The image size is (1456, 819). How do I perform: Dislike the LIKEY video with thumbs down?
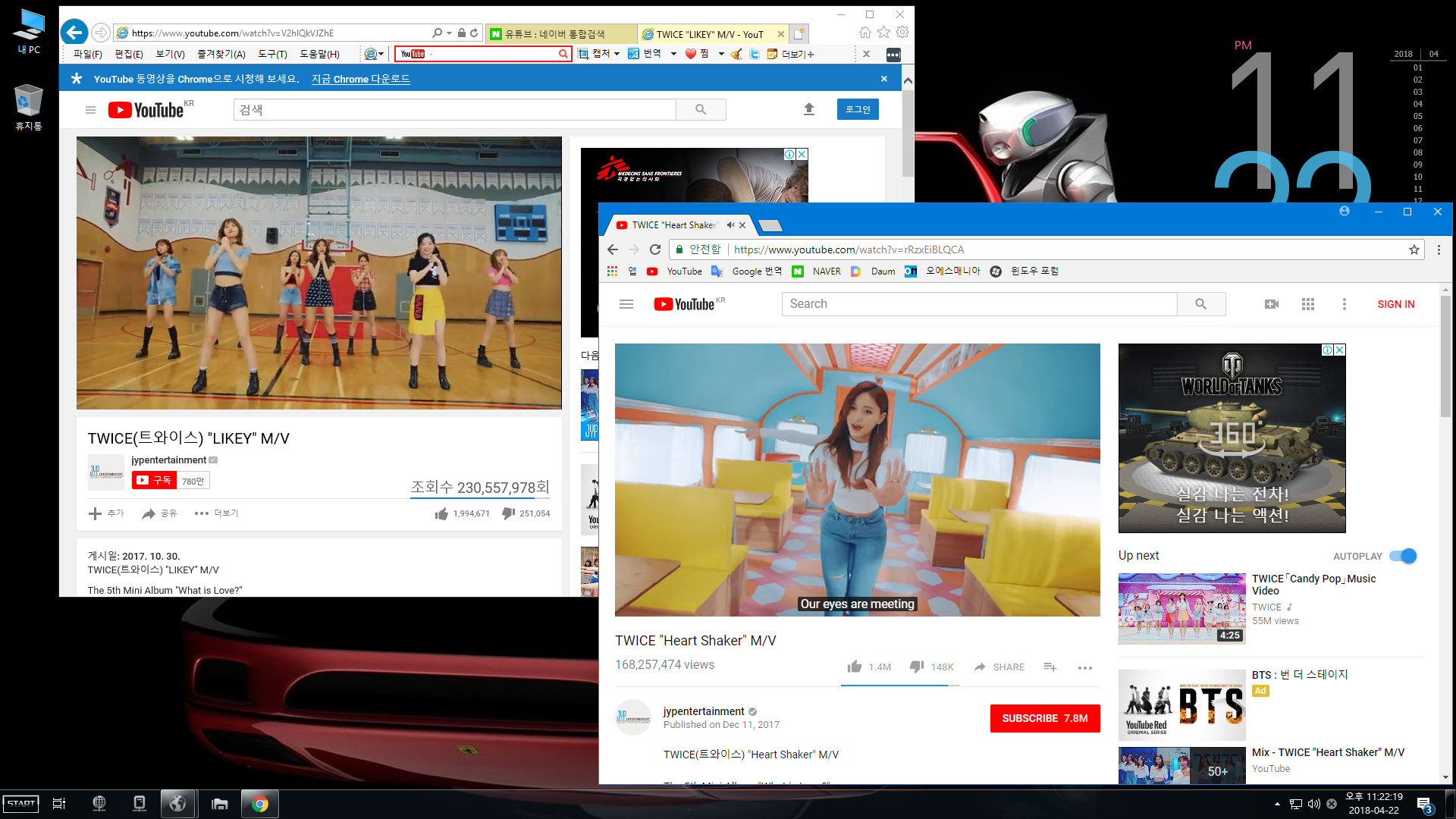(x=508, y=514)
